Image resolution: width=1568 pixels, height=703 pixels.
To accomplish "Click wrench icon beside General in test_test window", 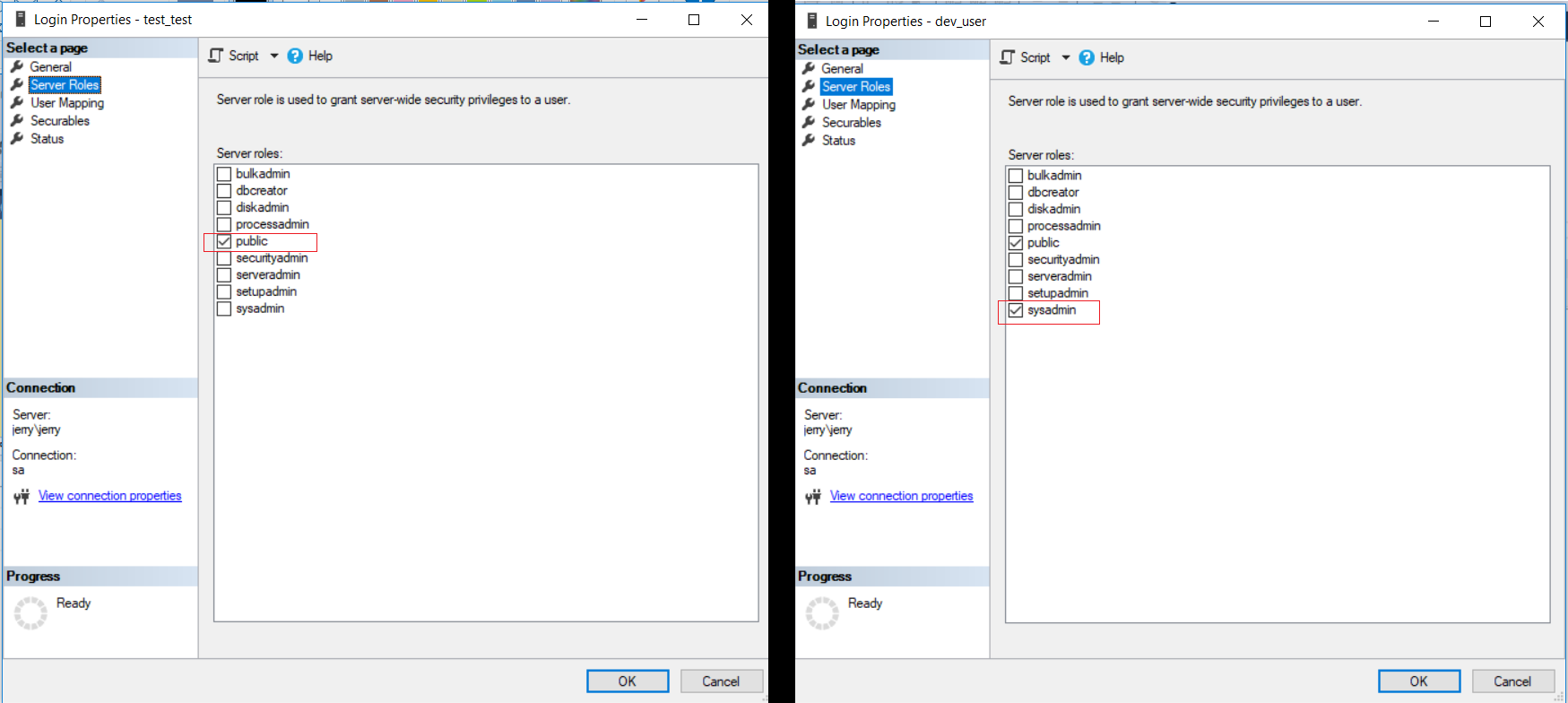I will (x=17, y=66).
